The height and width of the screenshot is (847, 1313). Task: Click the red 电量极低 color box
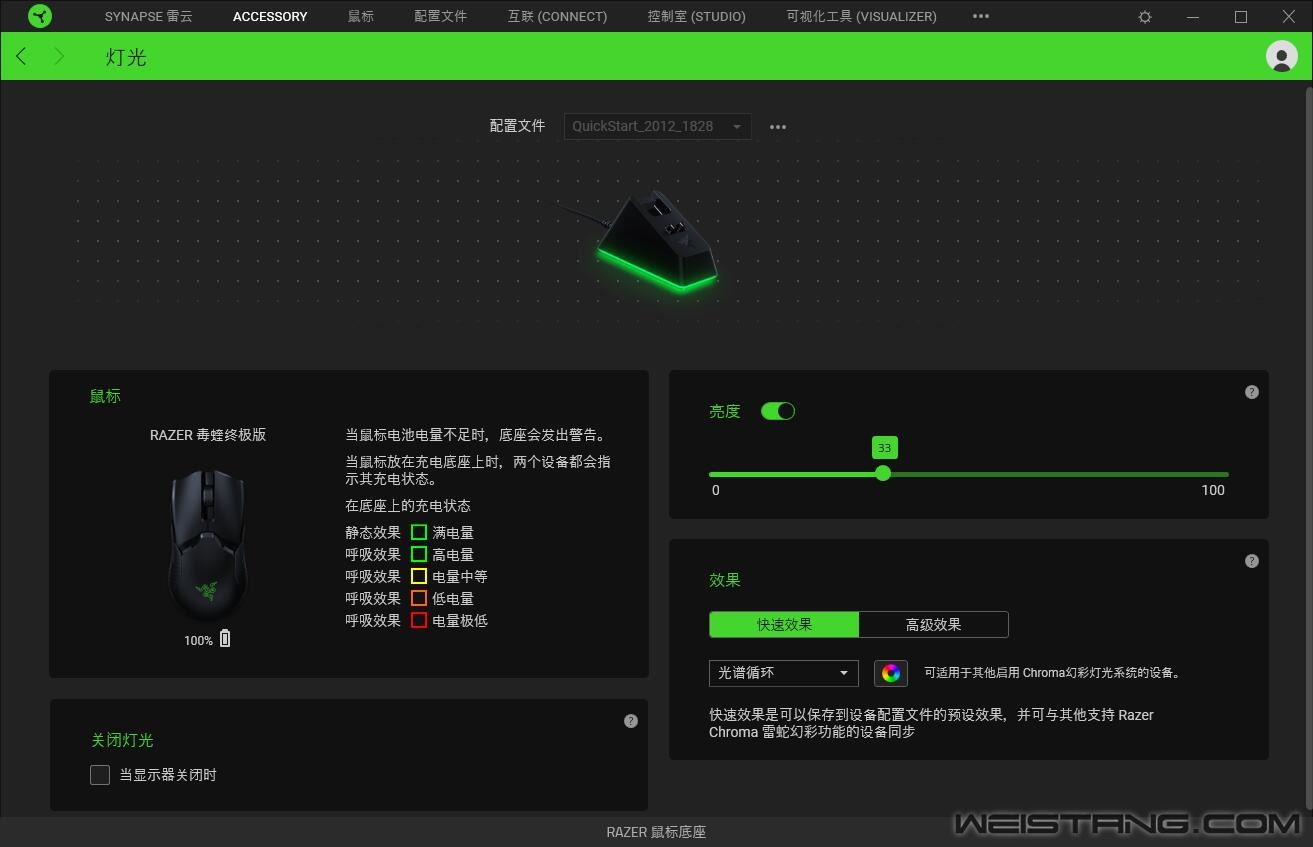point(419,621)
